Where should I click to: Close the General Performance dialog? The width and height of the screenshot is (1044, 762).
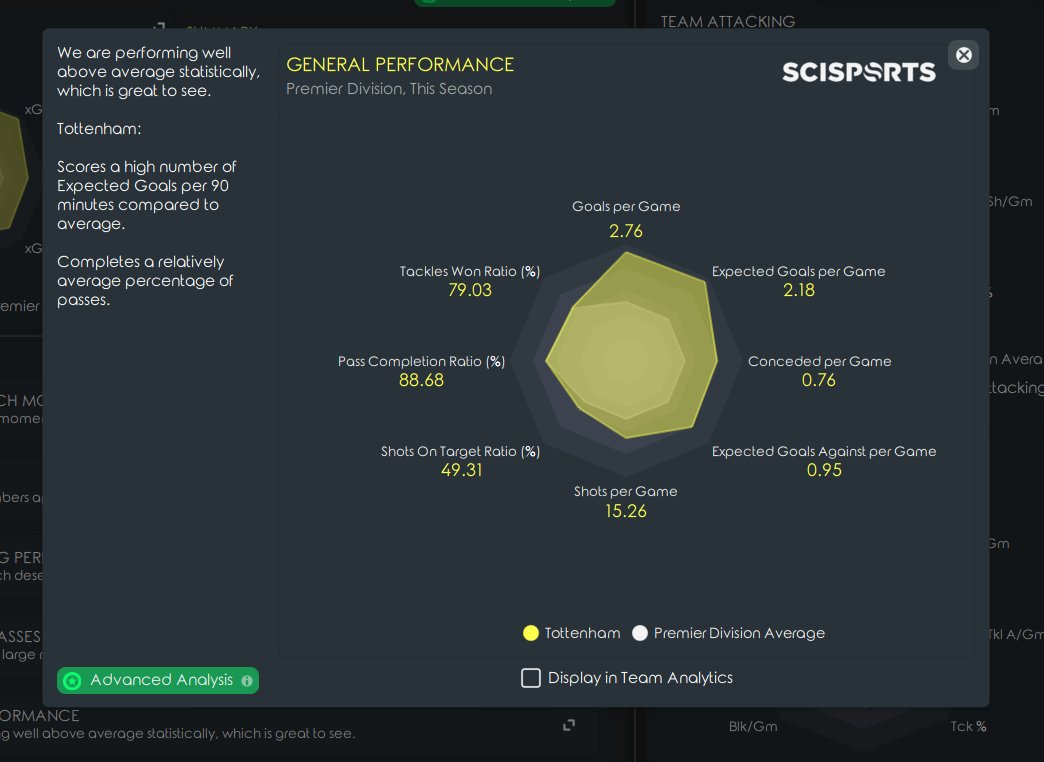click(964, 55)
